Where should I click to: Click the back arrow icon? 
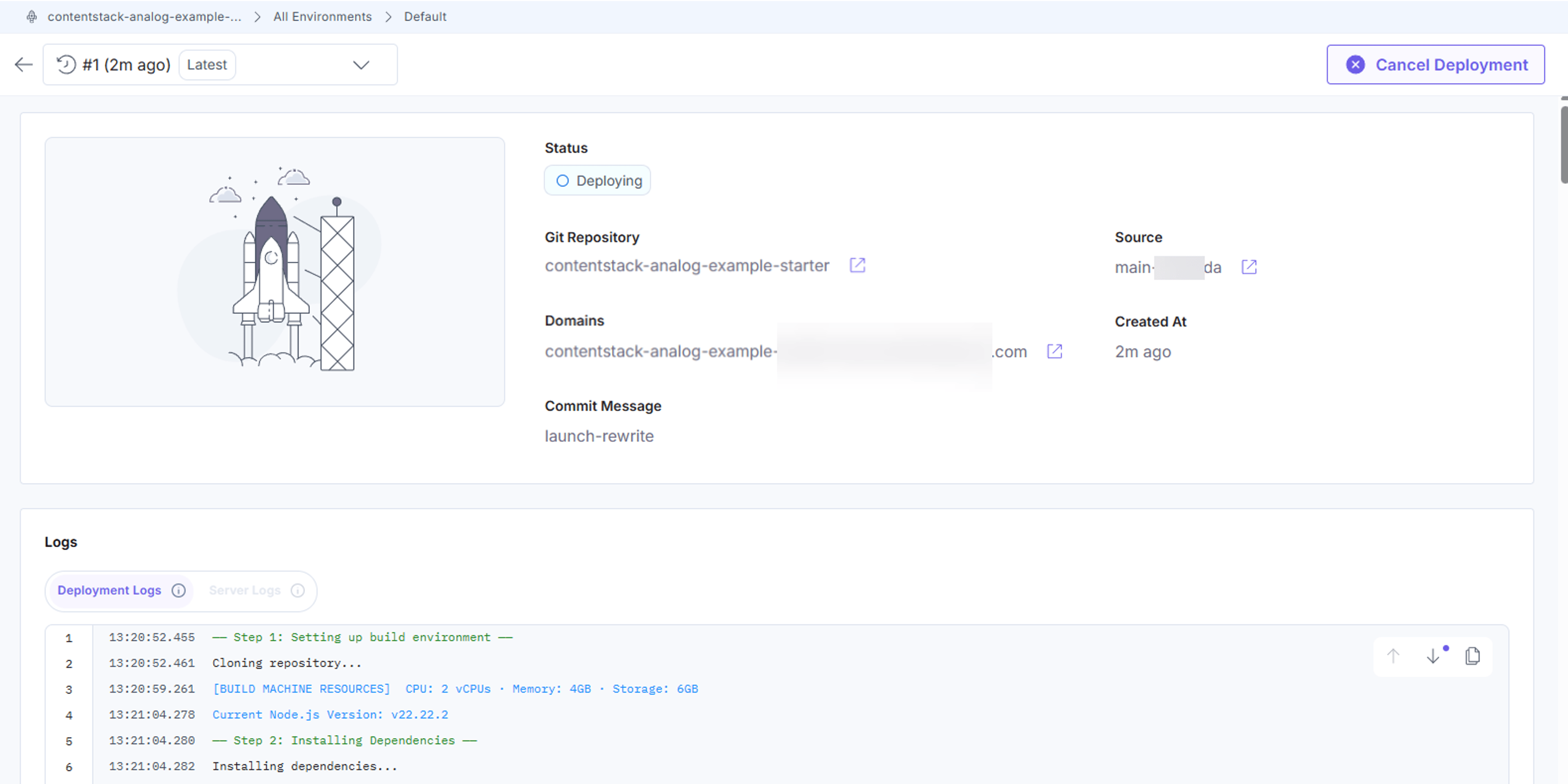24,65
